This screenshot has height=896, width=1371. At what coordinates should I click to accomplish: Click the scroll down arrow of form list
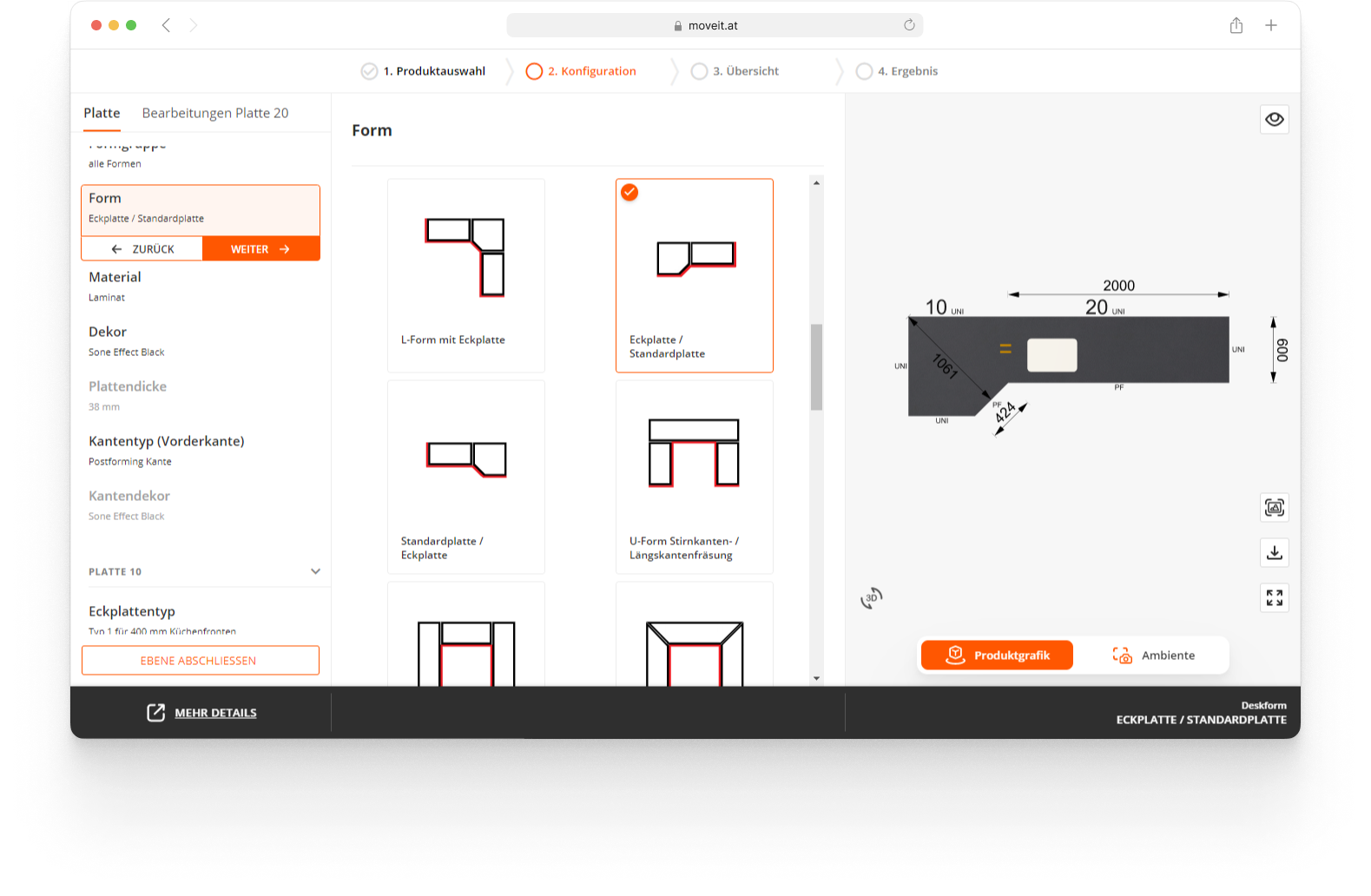tap(816, 678)
